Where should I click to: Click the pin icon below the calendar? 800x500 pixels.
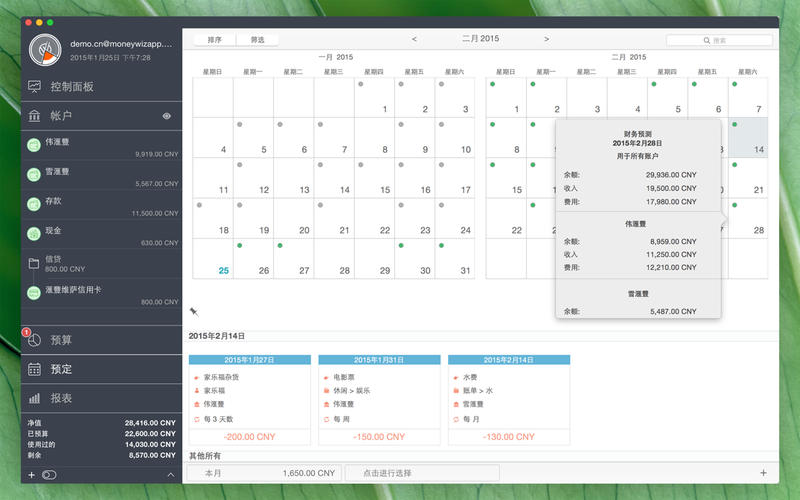click(x=194, y=313)
